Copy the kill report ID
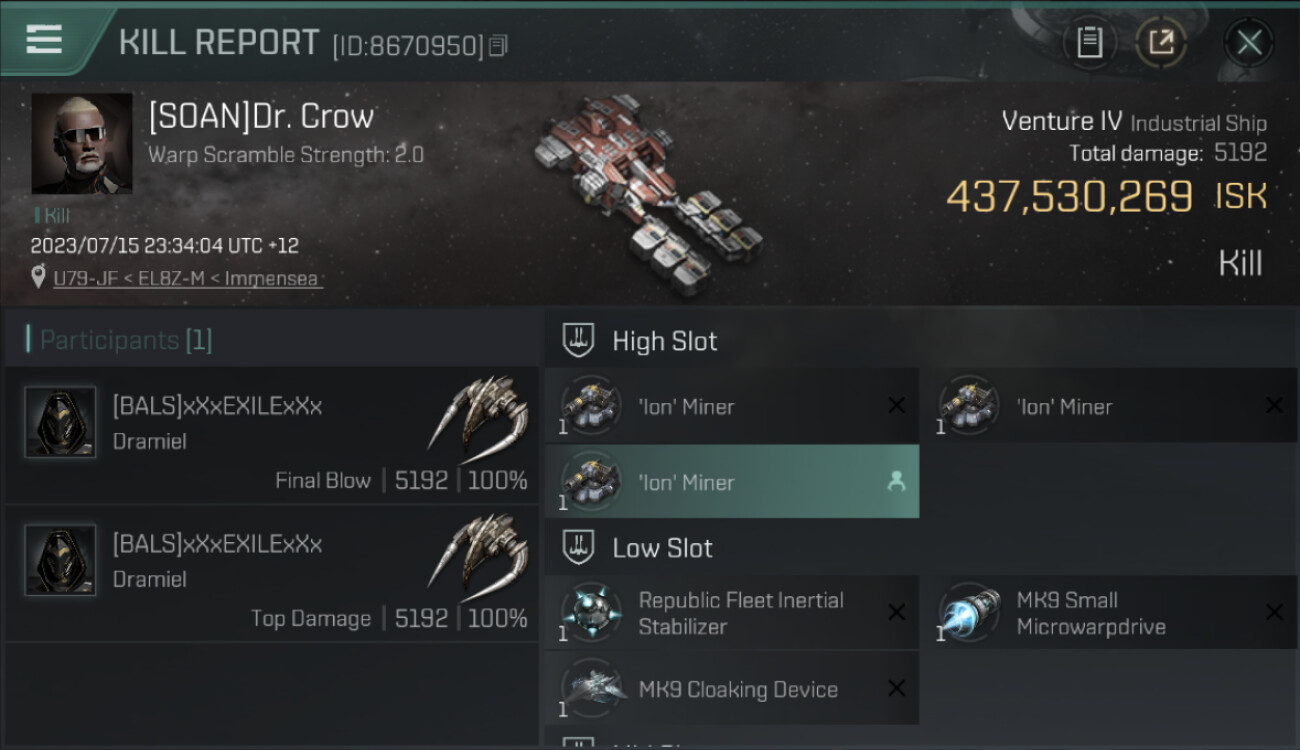This screenshot has height=750, width=1300. click(497, 46)
